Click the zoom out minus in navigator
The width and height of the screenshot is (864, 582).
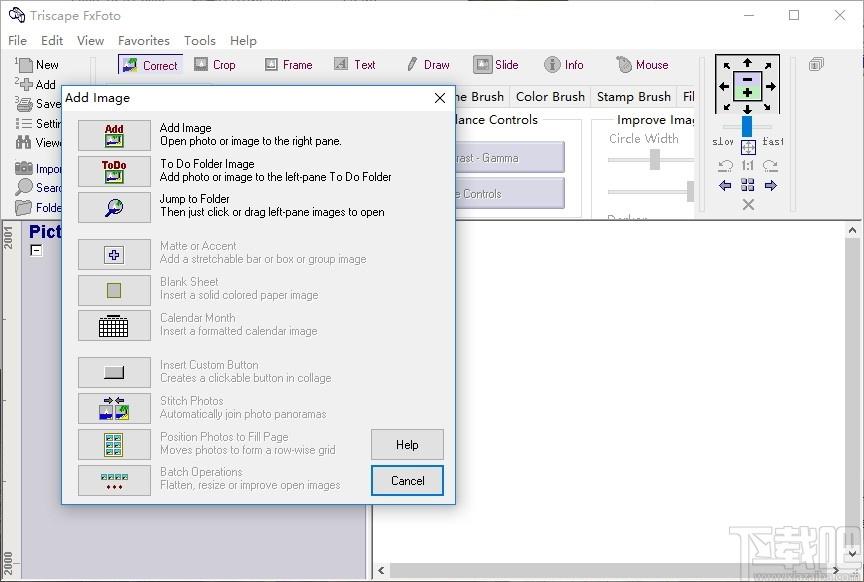(747, 79)
